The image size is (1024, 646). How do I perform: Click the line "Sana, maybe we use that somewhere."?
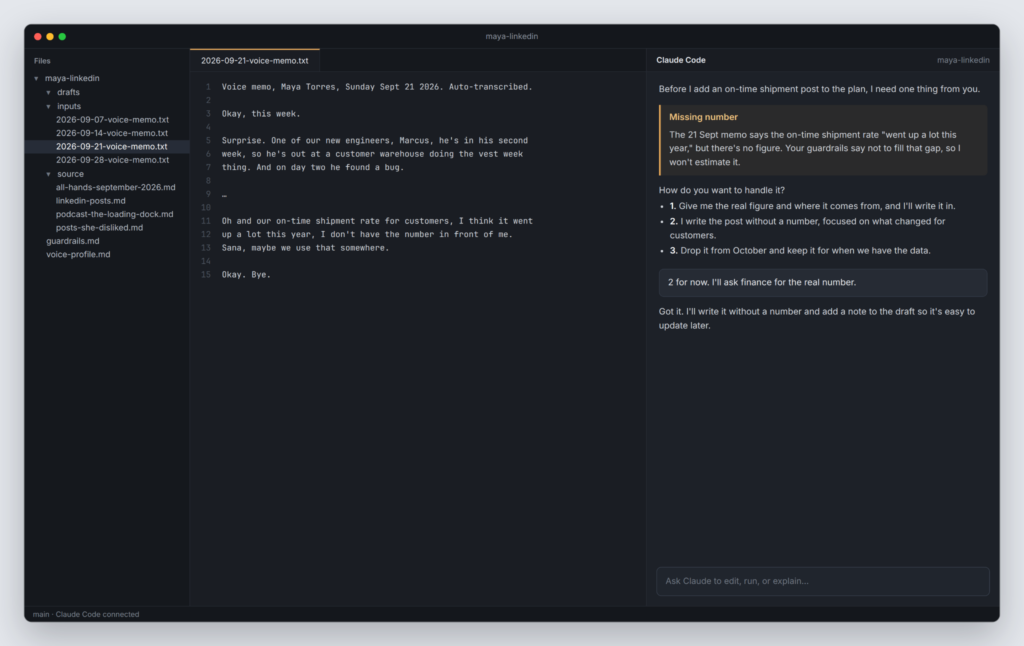coord(305,248)
